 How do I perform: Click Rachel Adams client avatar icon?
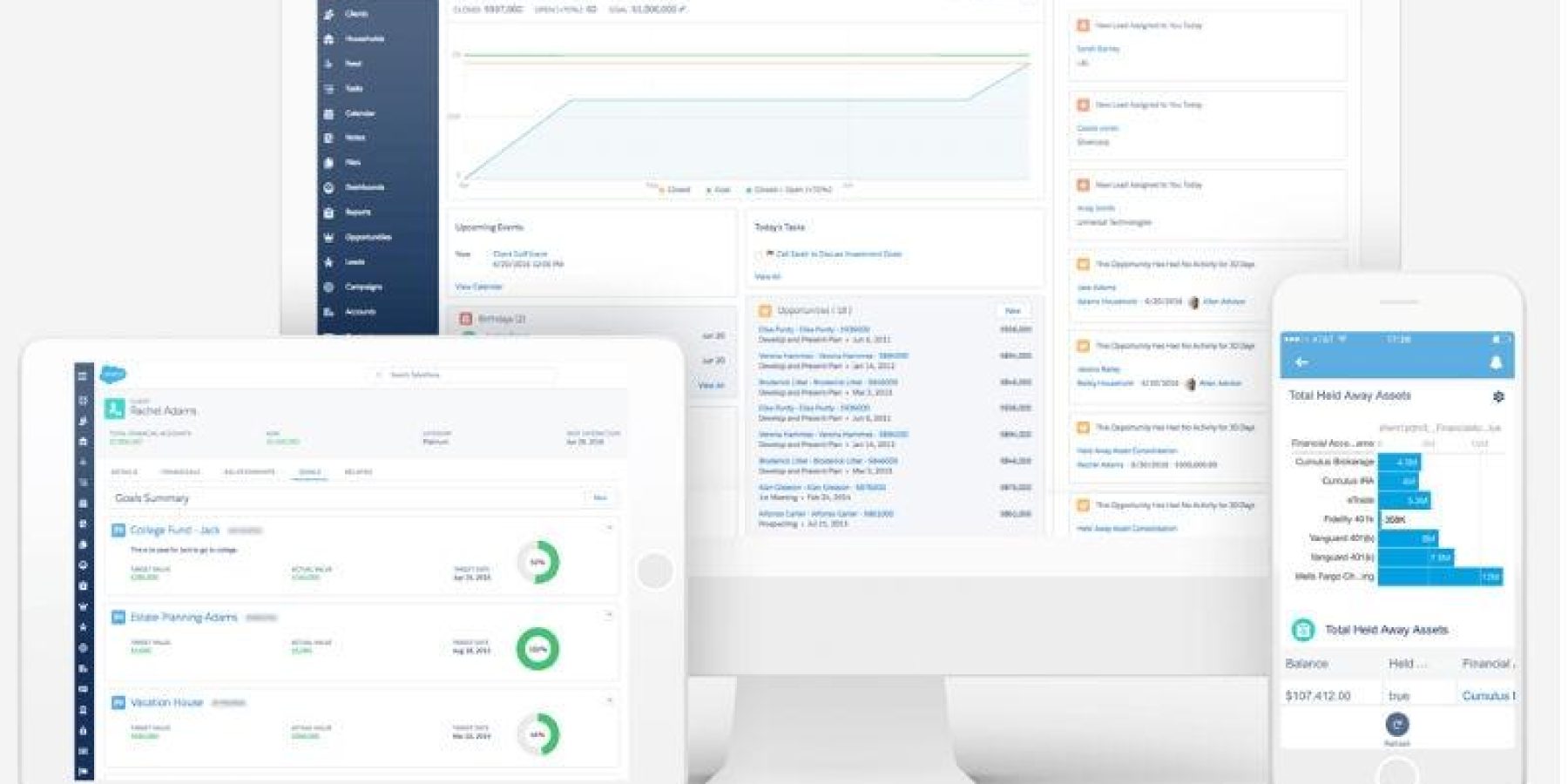pos(115,409)
